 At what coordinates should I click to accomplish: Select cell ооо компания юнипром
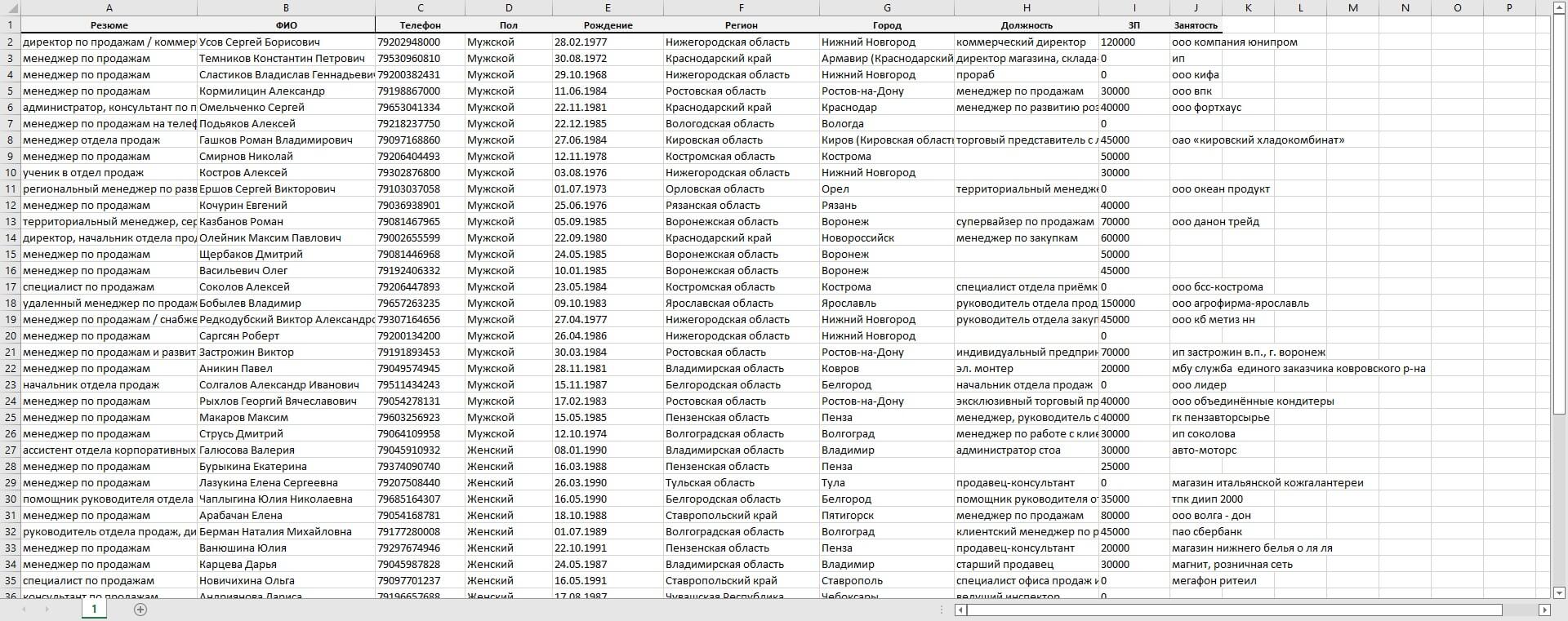click(1234, 42)
